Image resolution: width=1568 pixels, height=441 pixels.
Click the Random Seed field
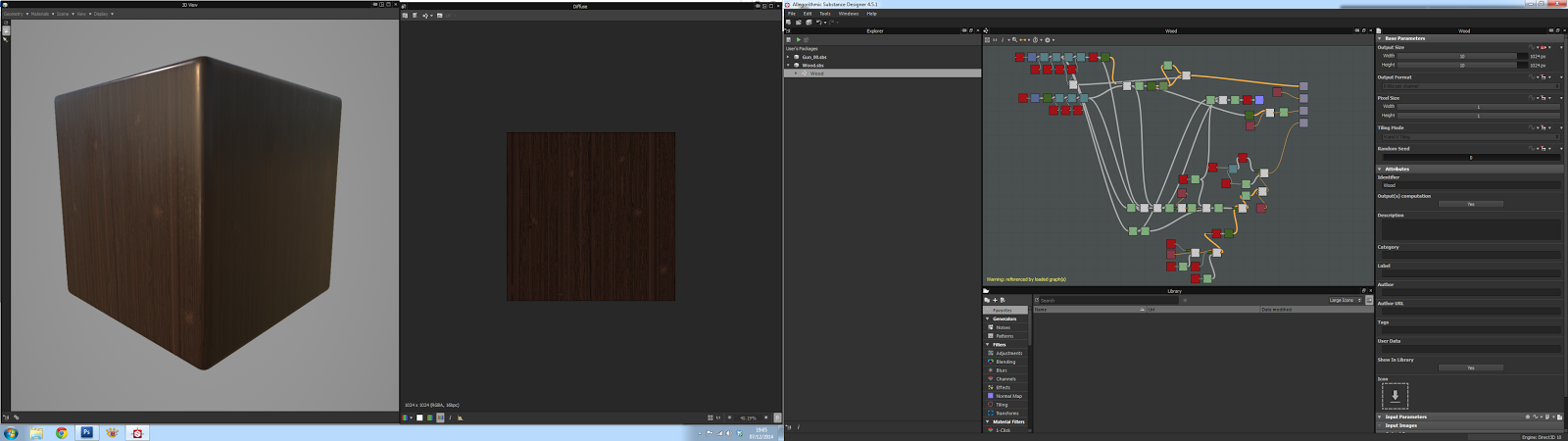(1469, 157)
